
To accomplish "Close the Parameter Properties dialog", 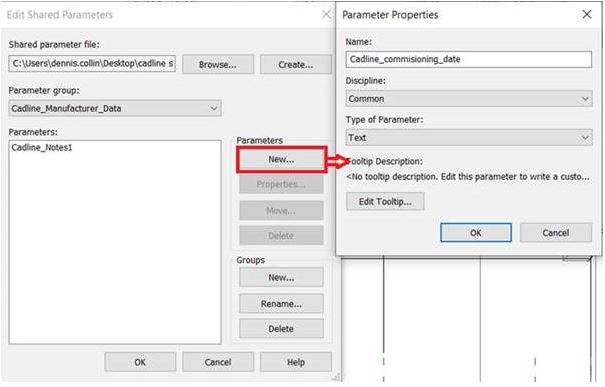I will (x=587, y=14).
